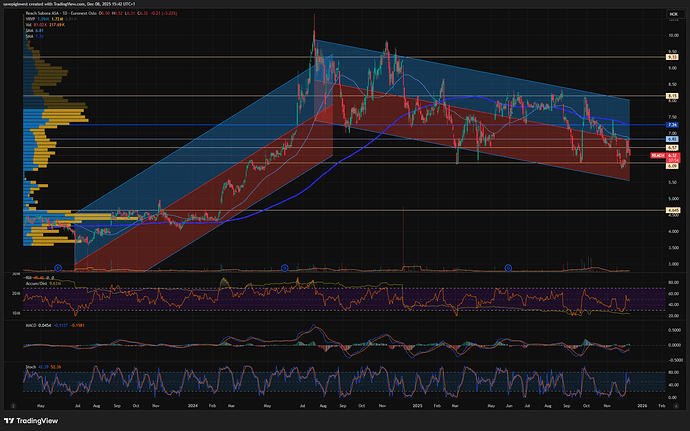Click the Stoch indicator pane label

29,367
